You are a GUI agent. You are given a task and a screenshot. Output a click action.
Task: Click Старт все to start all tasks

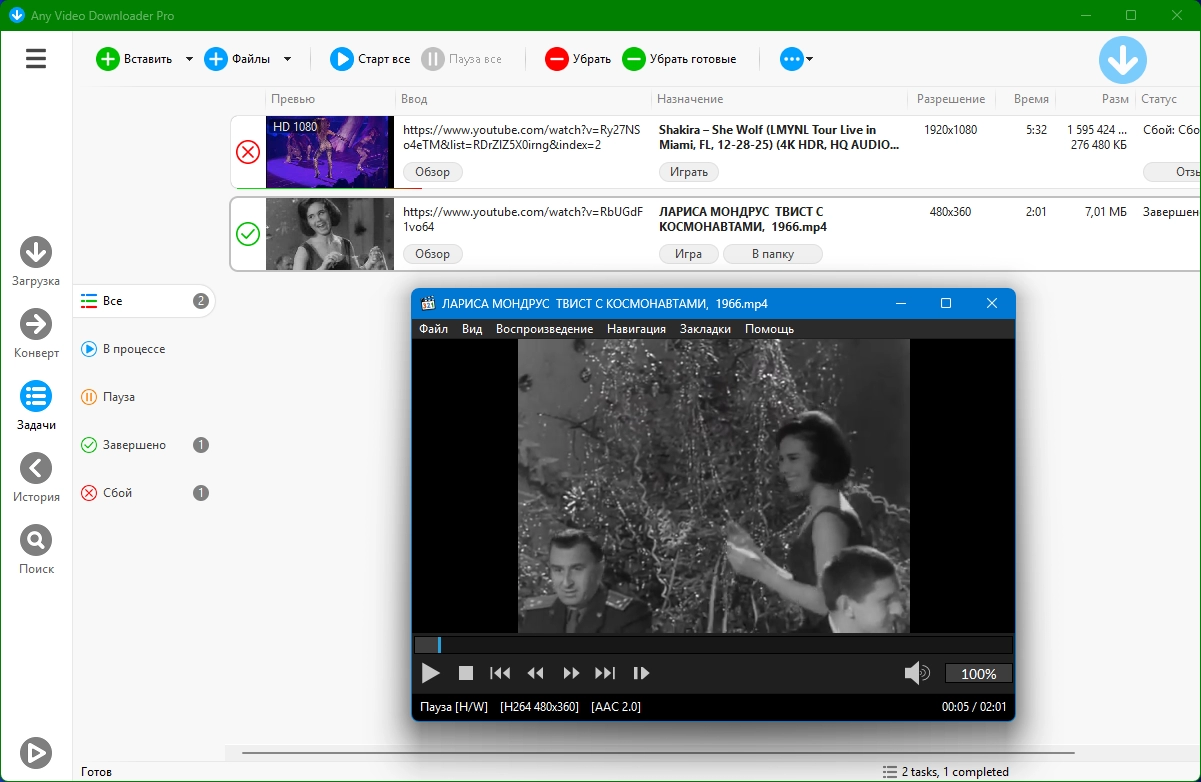click(370, 59)
